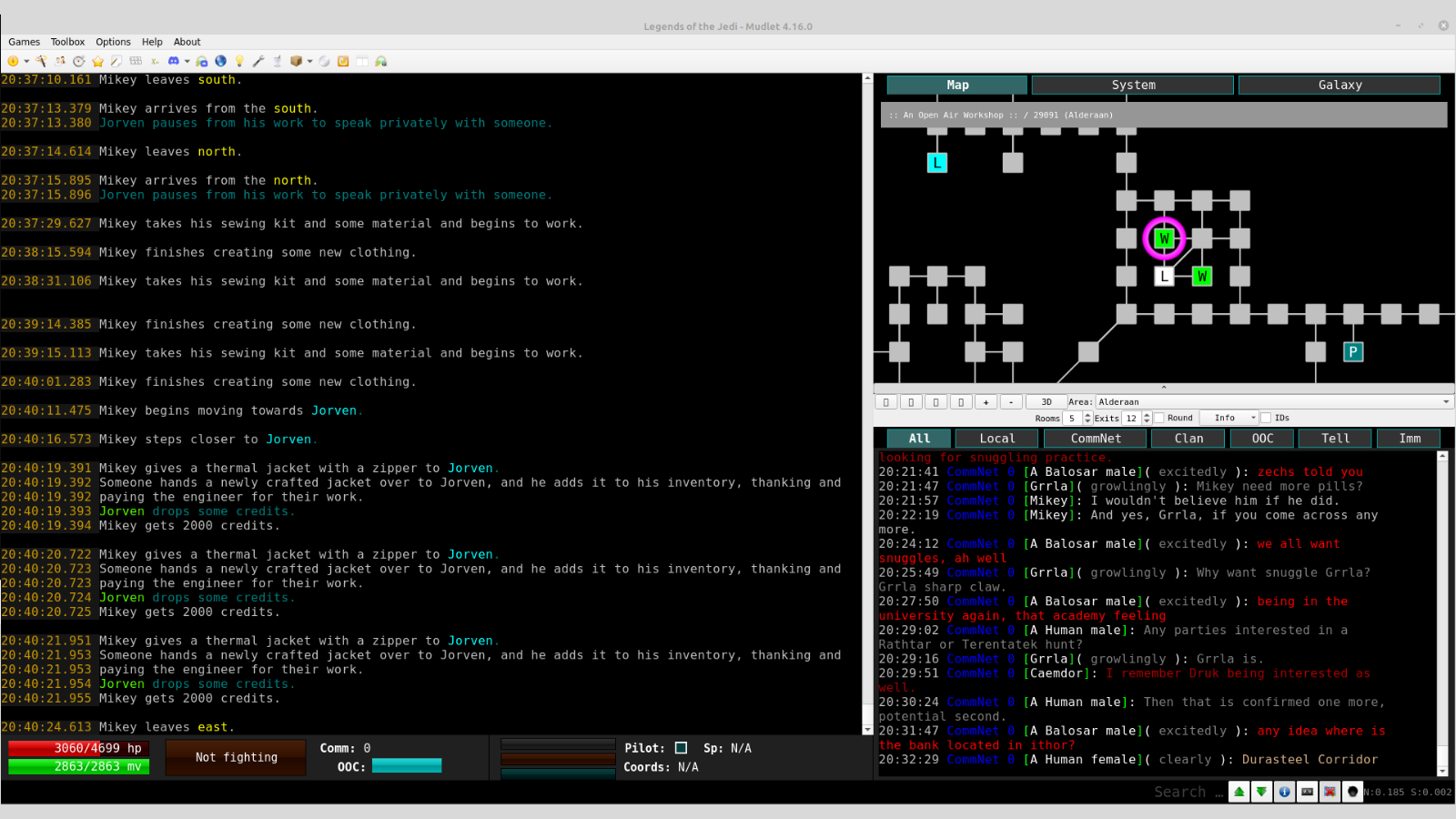Viewport: 1456px width, 819px height.
Task: Click the 3D map view button
Action: point(1046,401)
